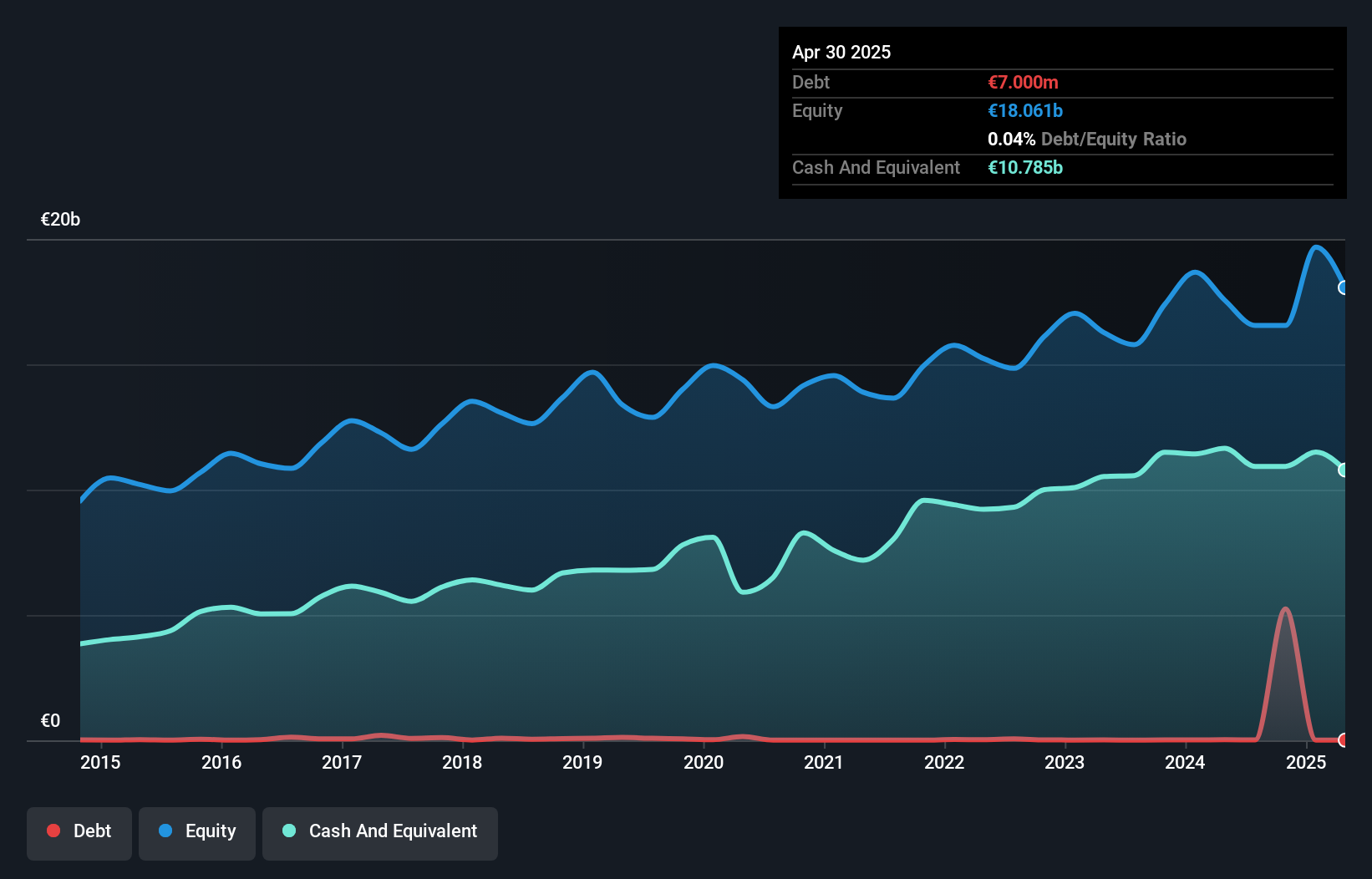Toggle the Equity series in legend
Image resolution: width=1372 pixels, height=879 pixels.
coord(197,831)
